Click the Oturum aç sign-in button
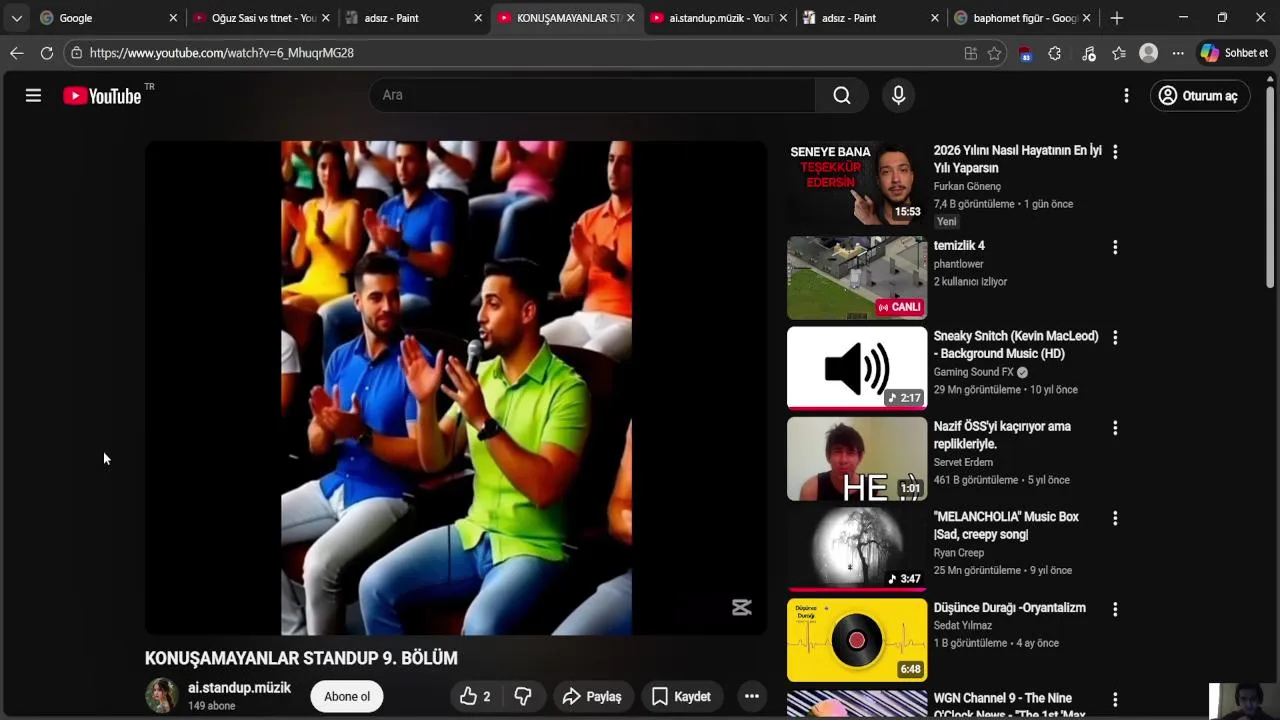The width and height of the screenshot is (1280, 720). tap(1199, 96)
